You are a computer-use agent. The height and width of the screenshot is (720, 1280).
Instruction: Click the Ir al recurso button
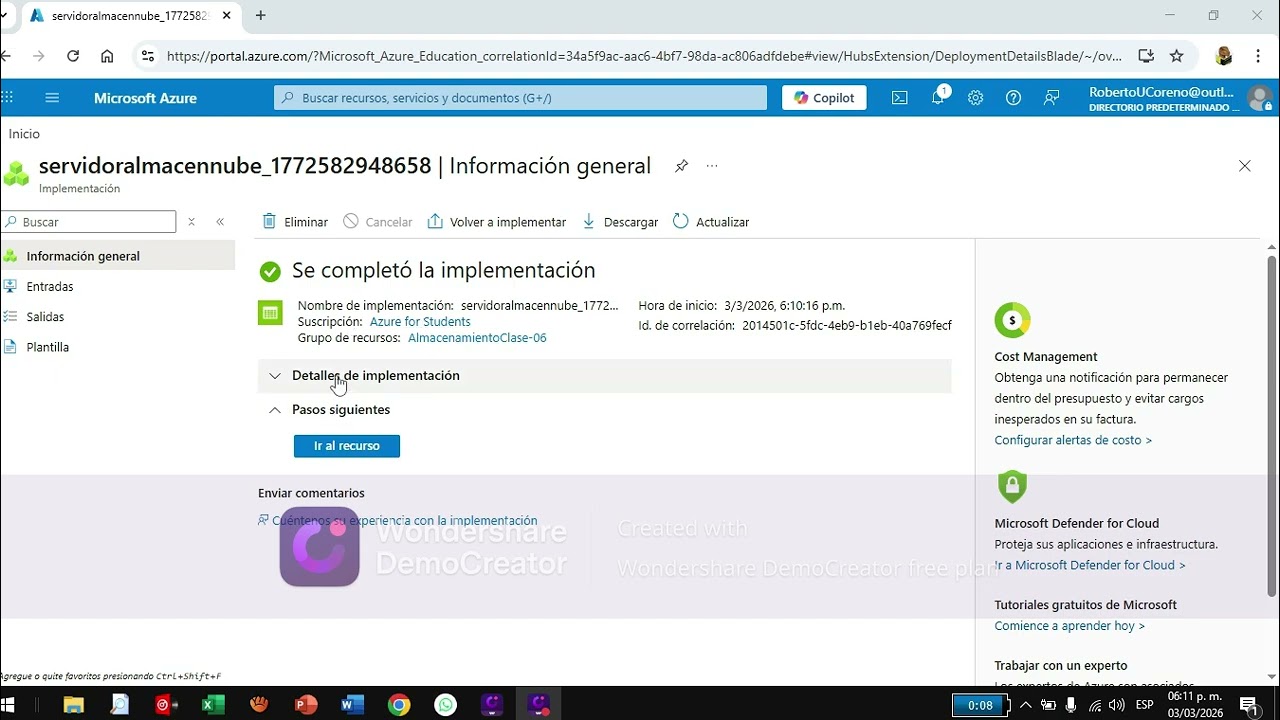point(347,446)
